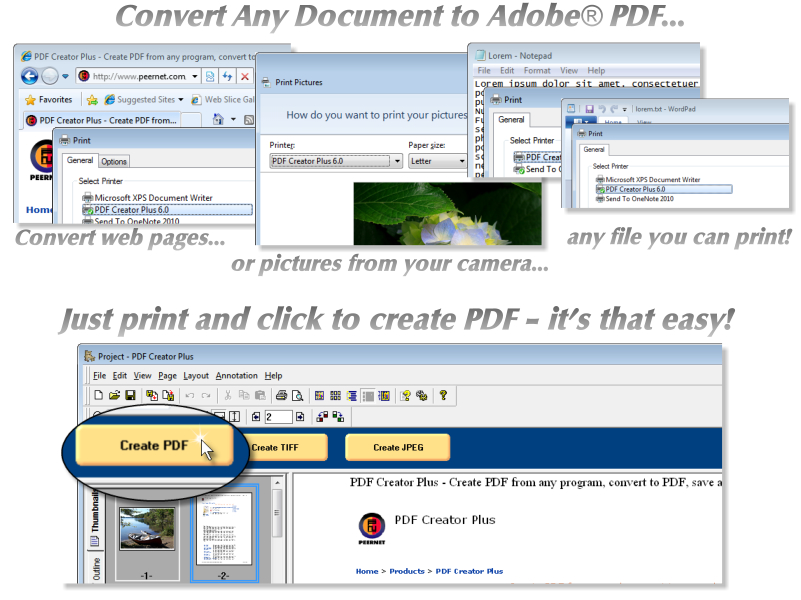The height and width of the screenshot is (600, 801).
Task: Click the Print icon in PDF Creator toolbar
Action: pos(281,395)
